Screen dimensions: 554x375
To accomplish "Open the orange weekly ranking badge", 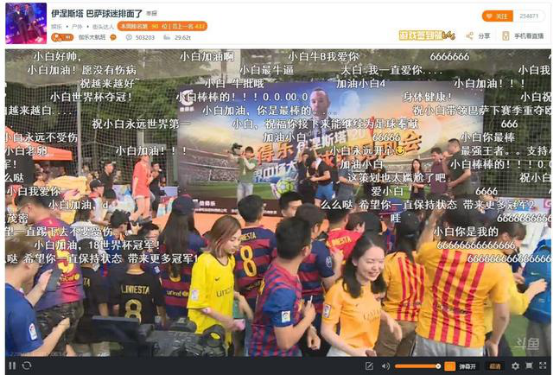I will point(162,26).
